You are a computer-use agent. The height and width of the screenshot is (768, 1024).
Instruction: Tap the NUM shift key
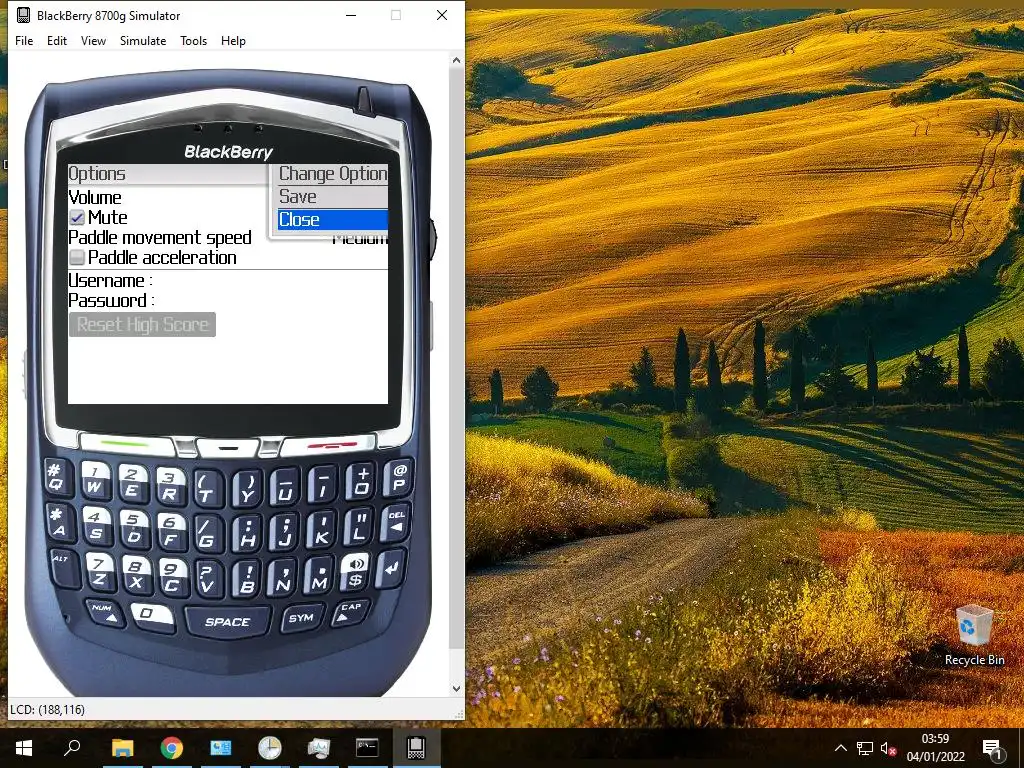(106, 613)
